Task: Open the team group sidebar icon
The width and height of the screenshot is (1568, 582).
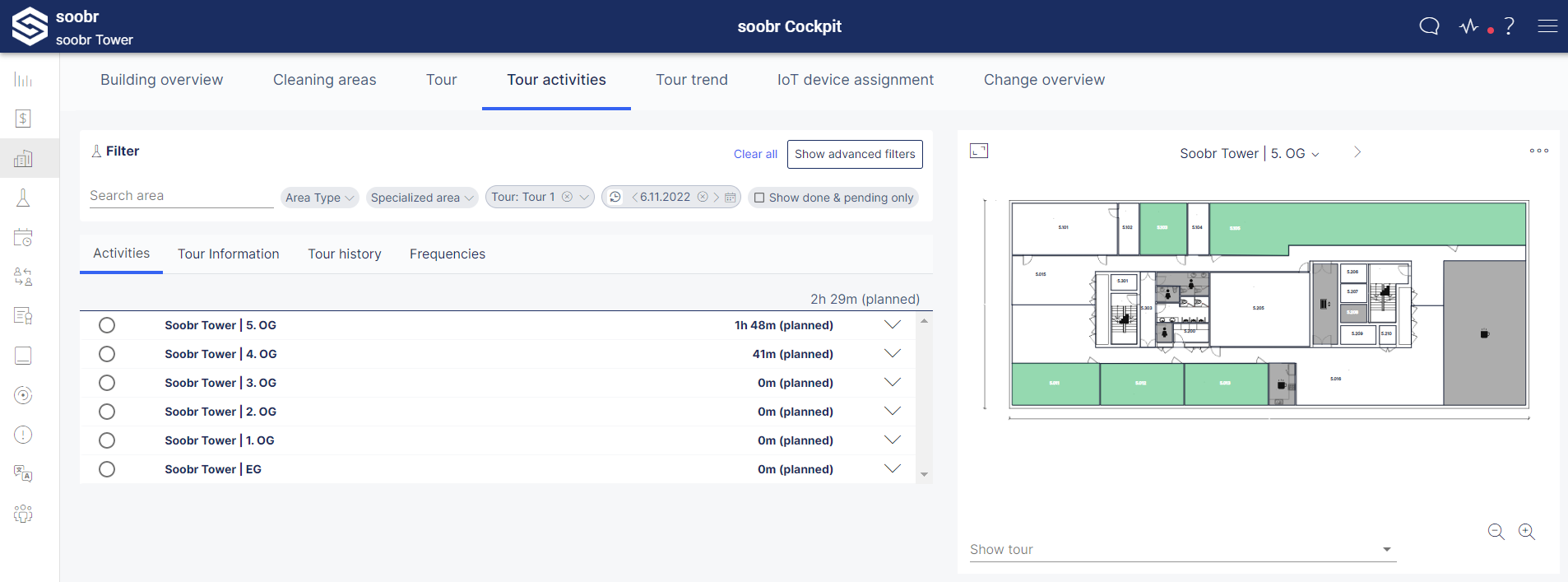Action: click(23, 514)
